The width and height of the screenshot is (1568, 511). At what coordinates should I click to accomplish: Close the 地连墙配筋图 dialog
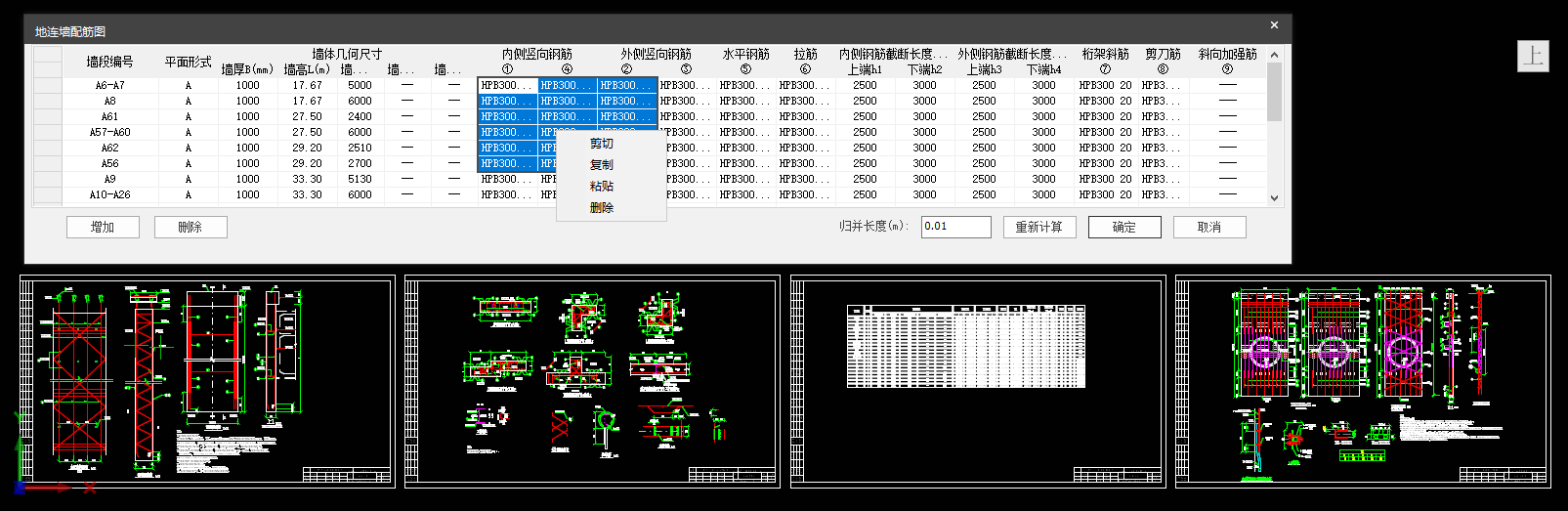click(1274, 25)
